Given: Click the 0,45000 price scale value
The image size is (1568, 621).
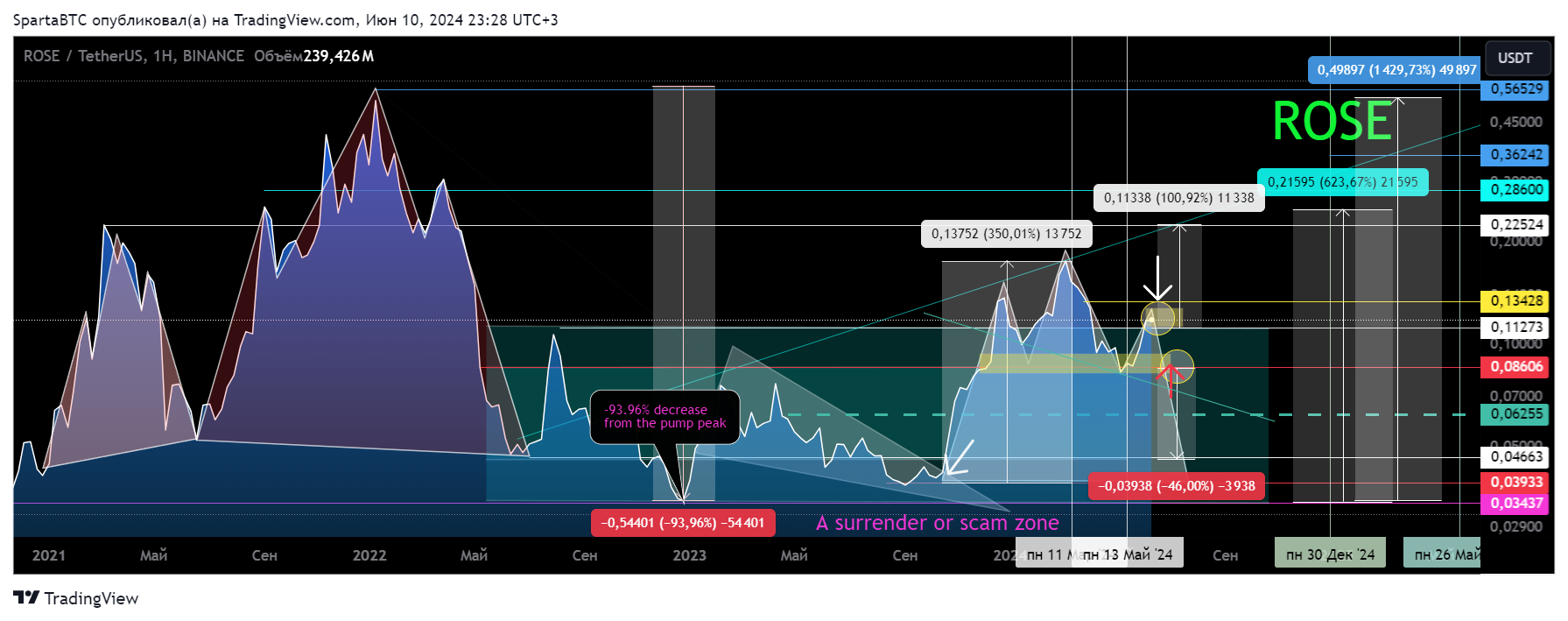Looking at the screenshot, I should [1516, 122].
